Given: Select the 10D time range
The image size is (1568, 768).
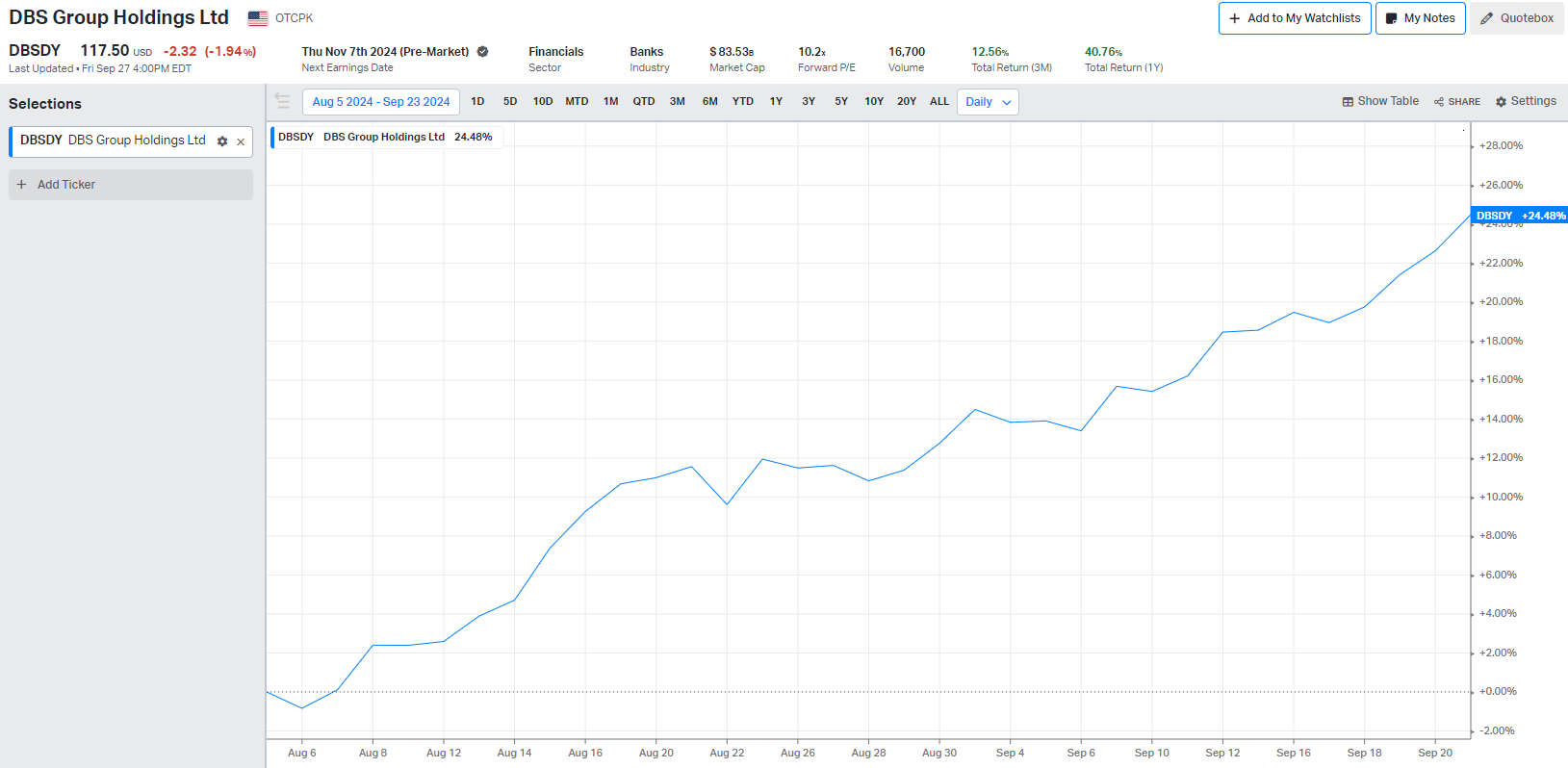Looking at the screenshot, I should (x=543, y=102).
